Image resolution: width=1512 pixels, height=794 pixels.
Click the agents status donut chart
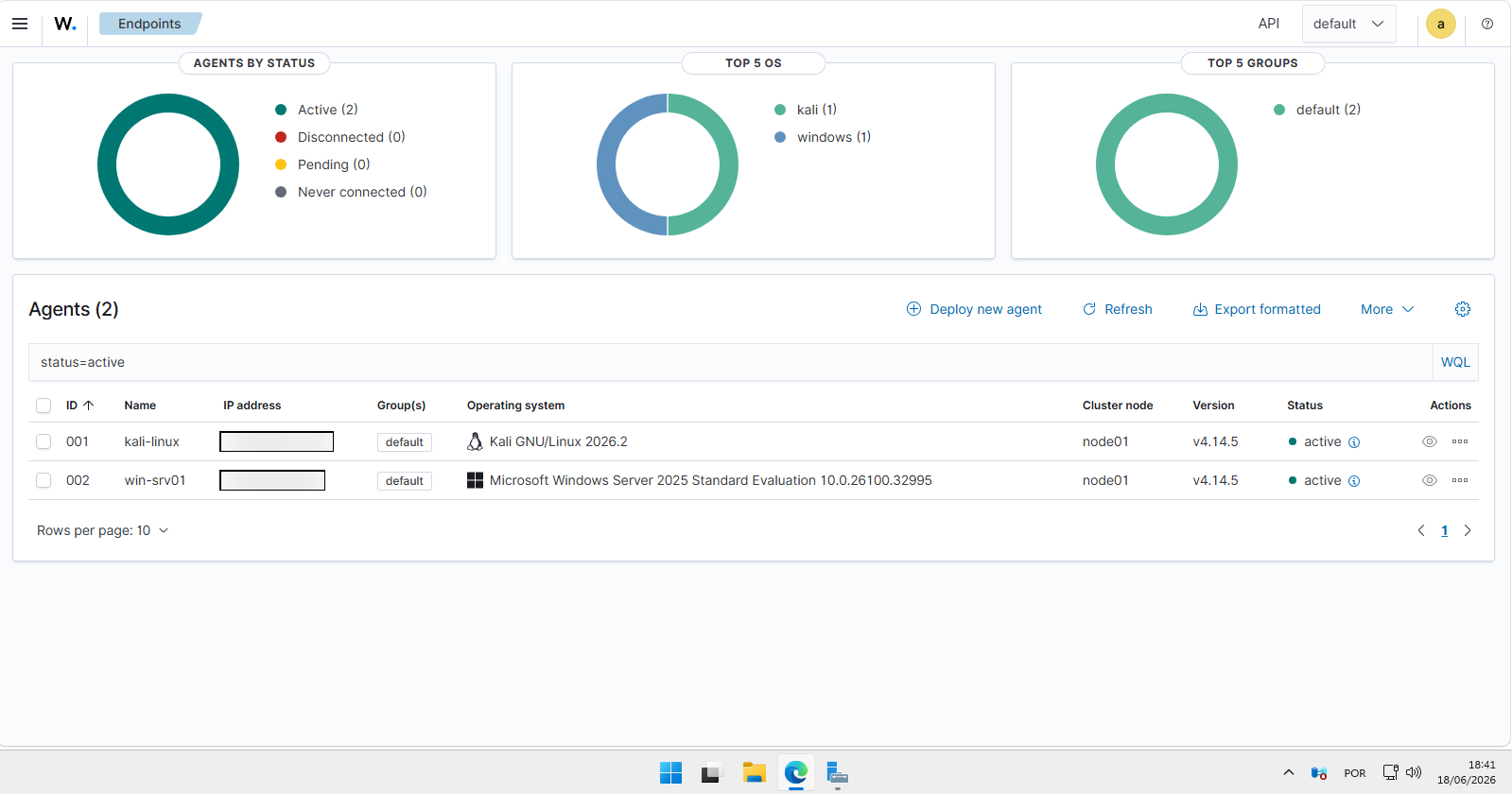click(168, 103)
